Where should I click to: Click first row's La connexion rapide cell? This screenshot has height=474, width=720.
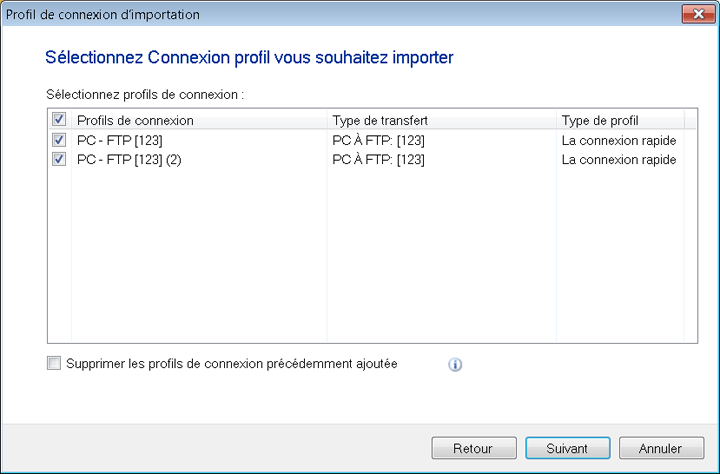pos(619,141)
